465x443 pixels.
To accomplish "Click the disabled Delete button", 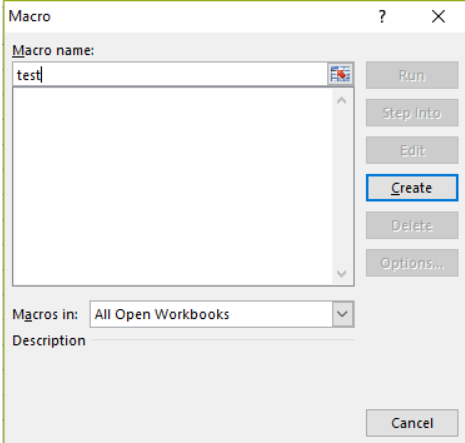I will click(x=412, y=225).
